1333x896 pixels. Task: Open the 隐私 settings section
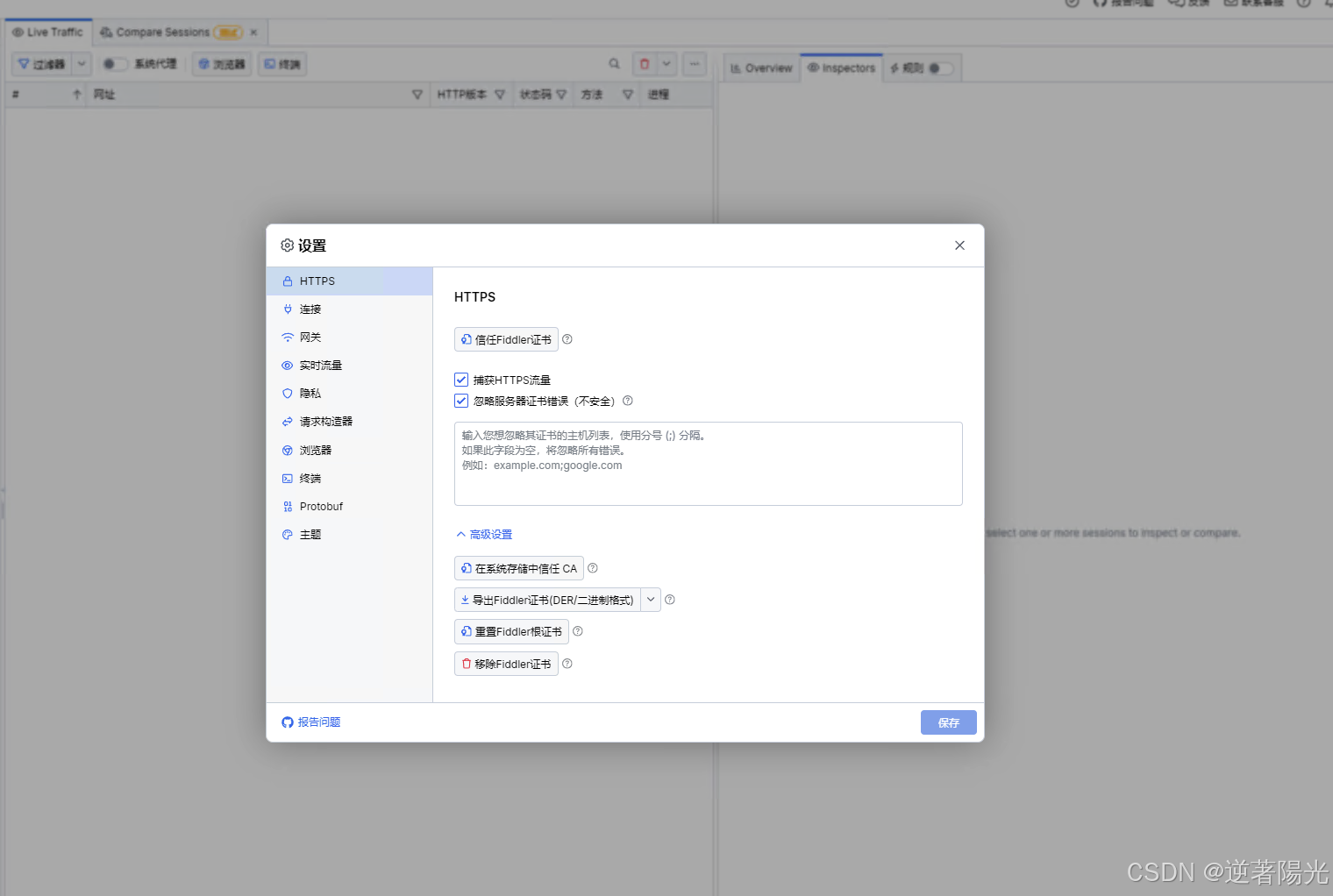(x=310, y=393)
